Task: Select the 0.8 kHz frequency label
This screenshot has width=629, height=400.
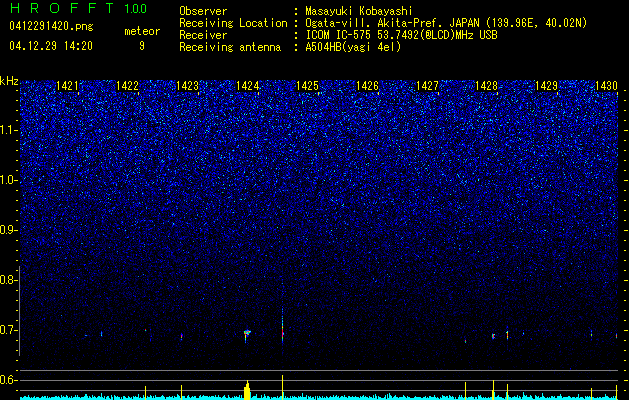Action: point(8,280)
